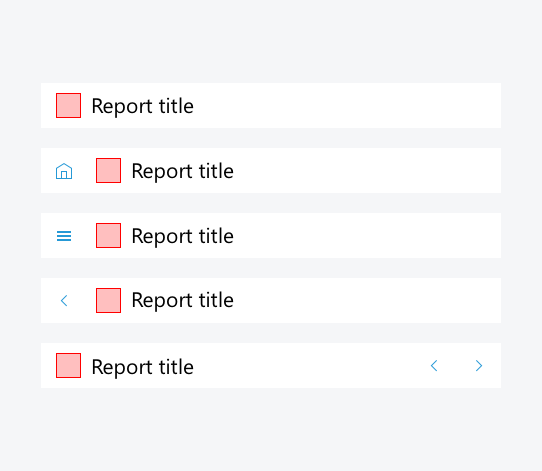Click empty white space in the hamburger menu header
Image resolution: width=542 pixels, height=471 pixels.
[366, 235]
